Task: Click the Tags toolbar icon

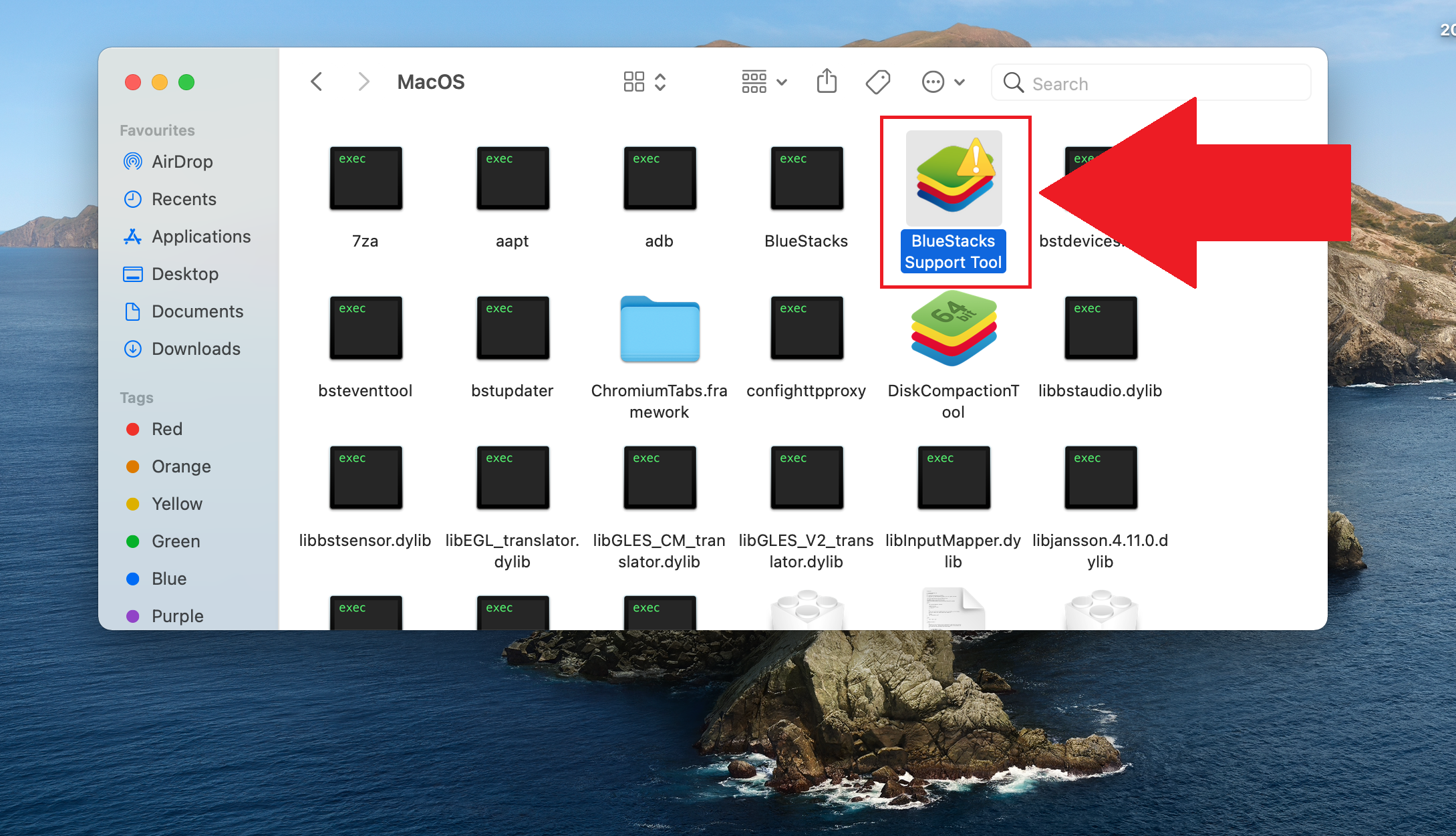Action: [878, 82]
